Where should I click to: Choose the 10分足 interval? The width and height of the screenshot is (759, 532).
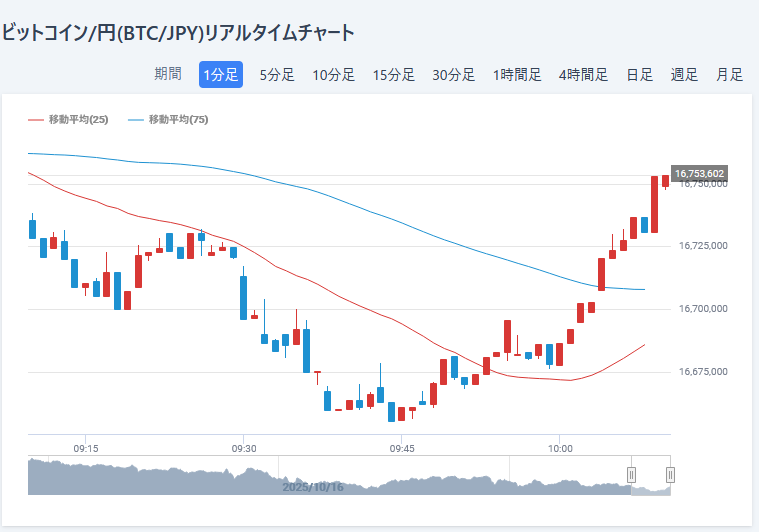pyautogui.click(x=333, y=74)
